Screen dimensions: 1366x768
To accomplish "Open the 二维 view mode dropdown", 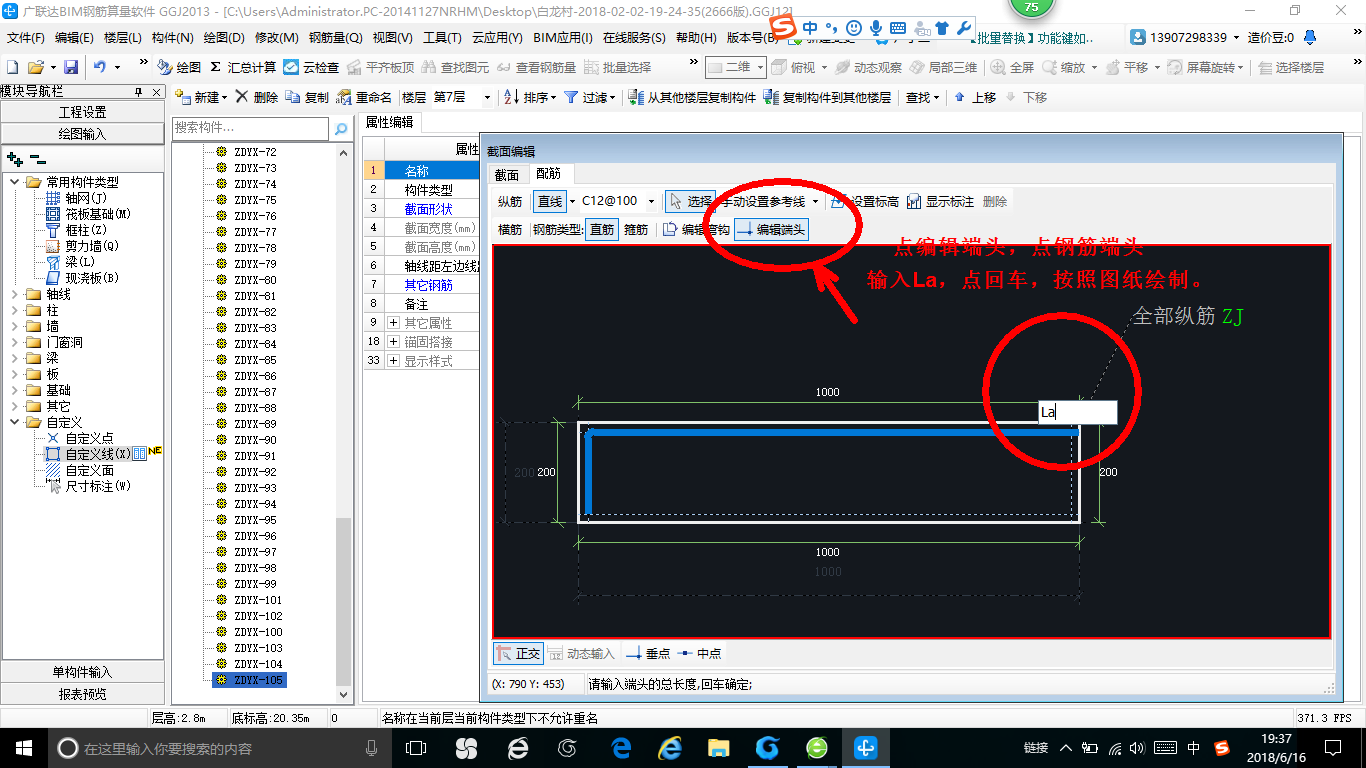I will pos(761,67).
